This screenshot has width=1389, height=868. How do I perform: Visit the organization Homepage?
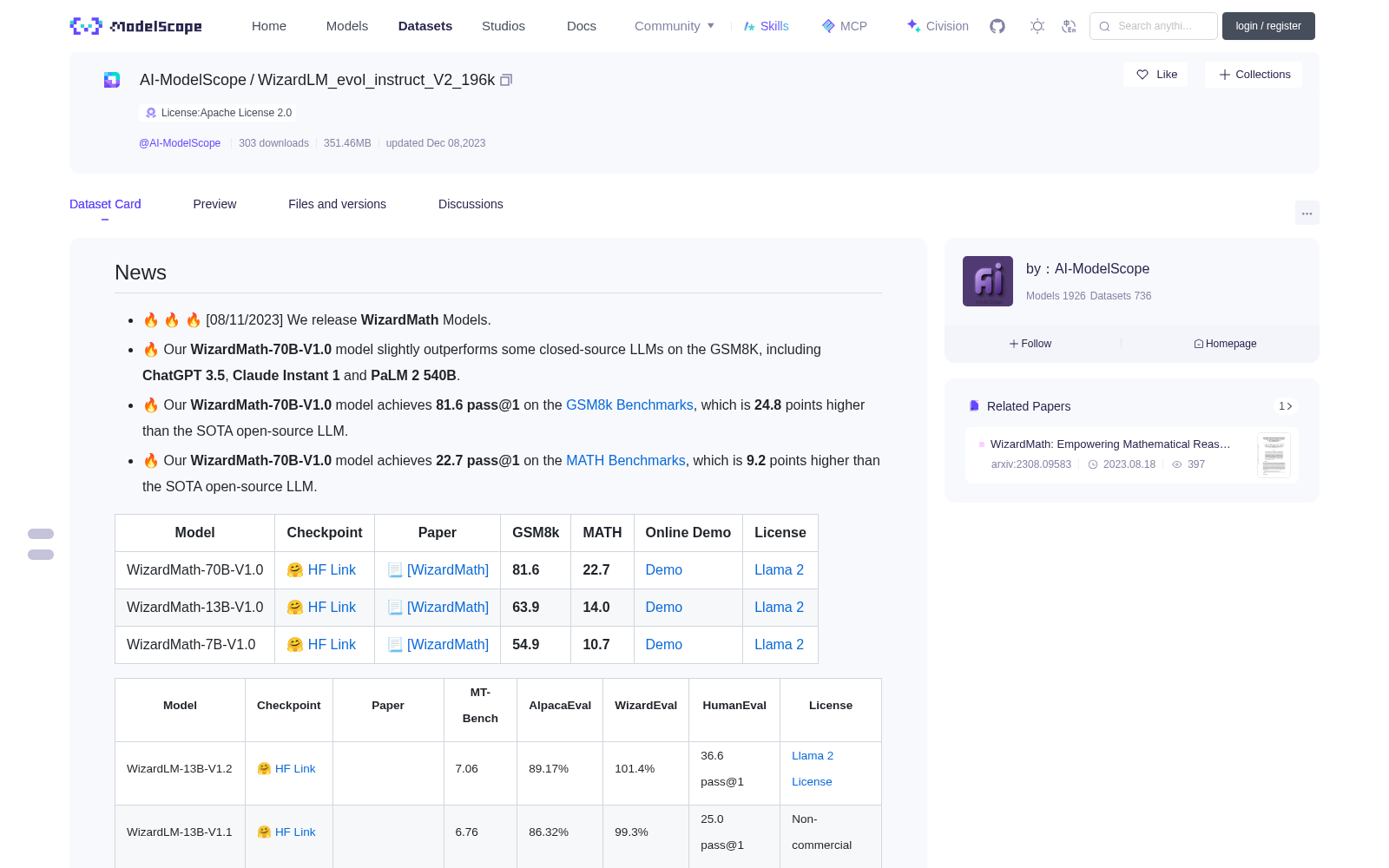point(1225,344)
